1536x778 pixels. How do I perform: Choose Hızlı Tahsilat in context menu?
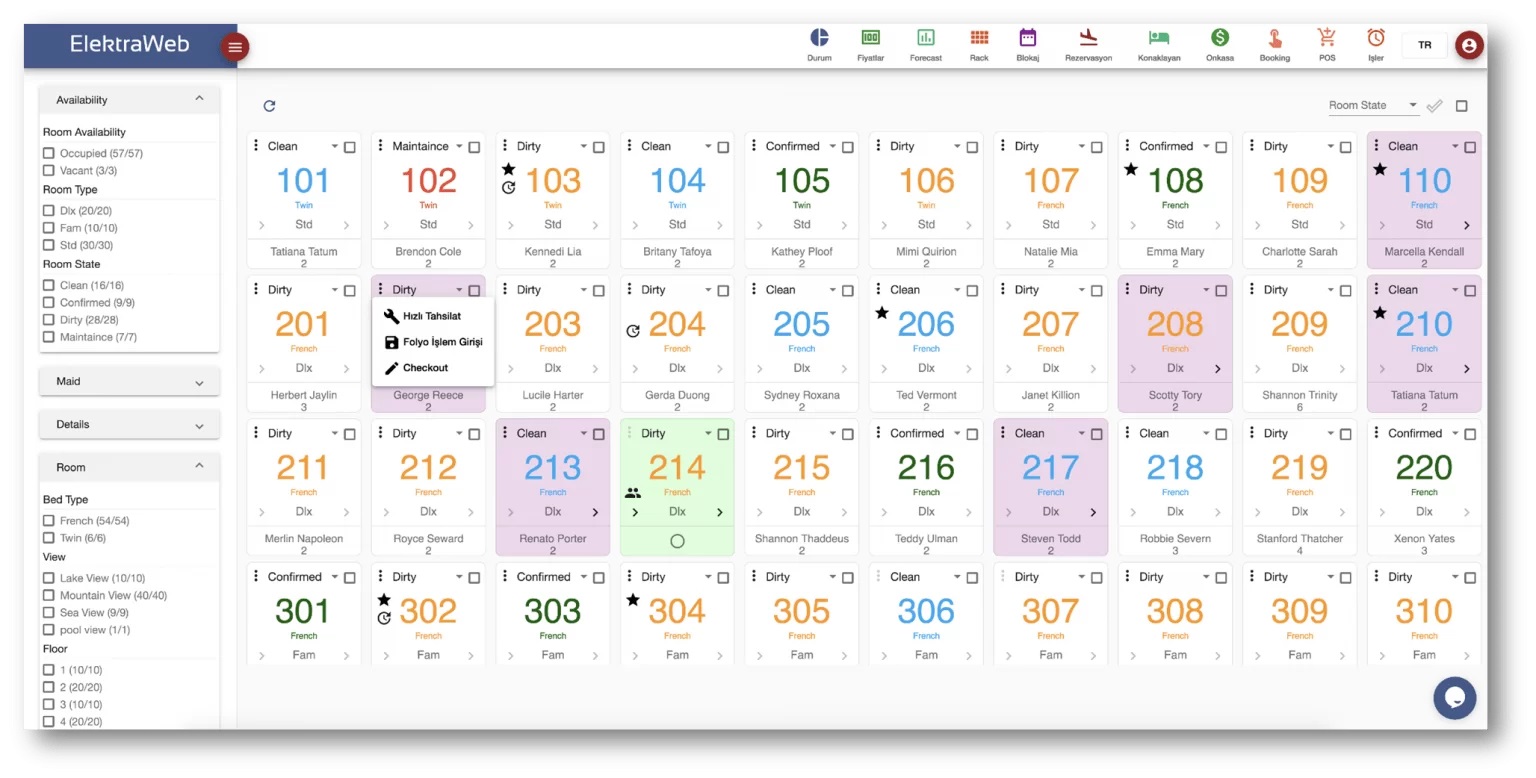point(431,316)
